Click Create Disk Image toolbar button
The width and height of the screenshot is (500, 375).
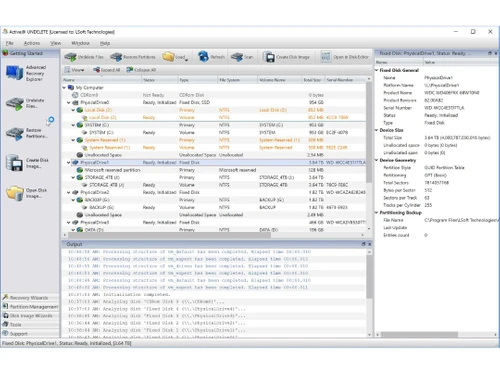[287, 57]
